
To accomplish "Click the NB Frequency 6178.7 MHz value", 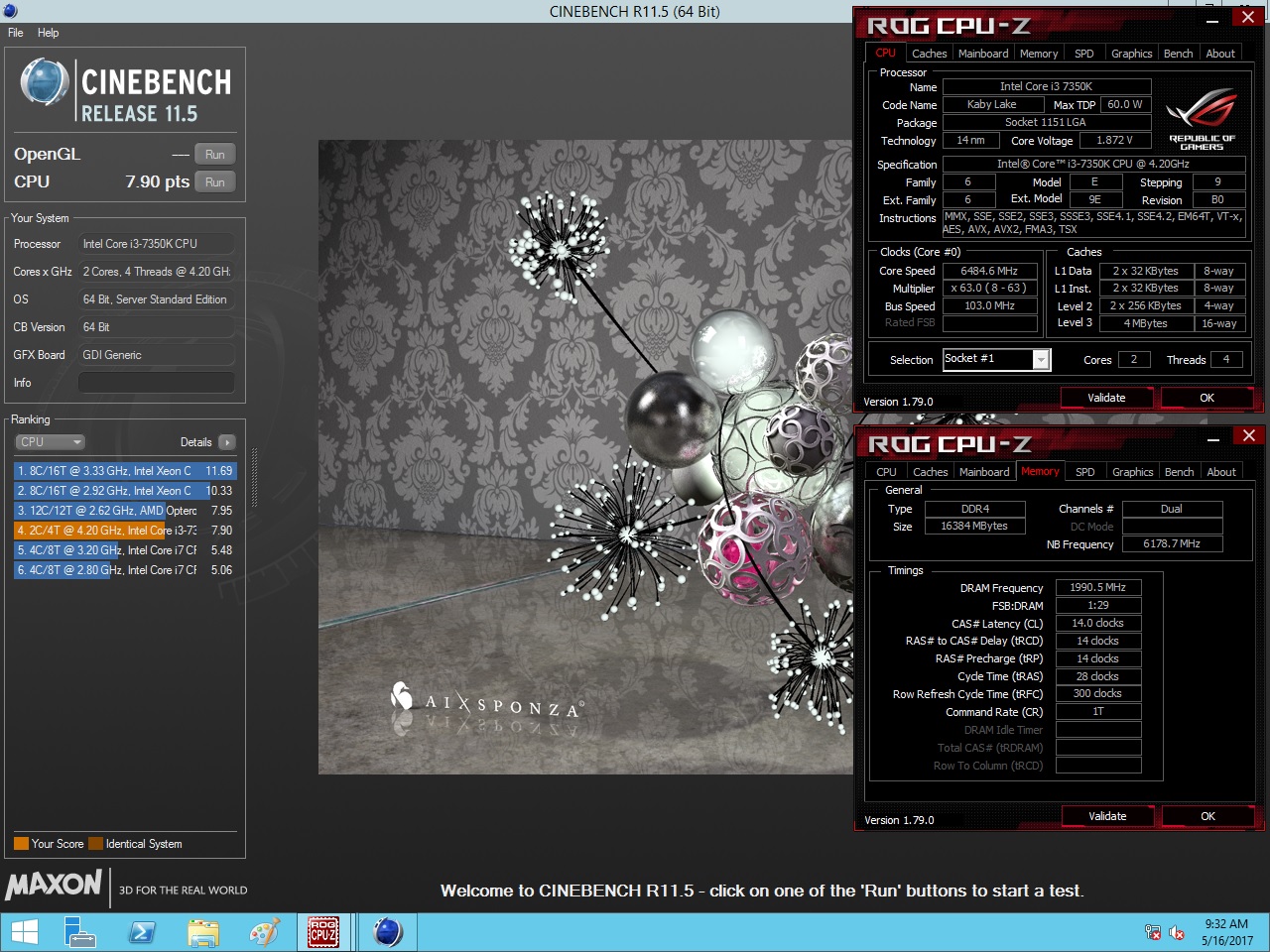I will (1172, 543).
